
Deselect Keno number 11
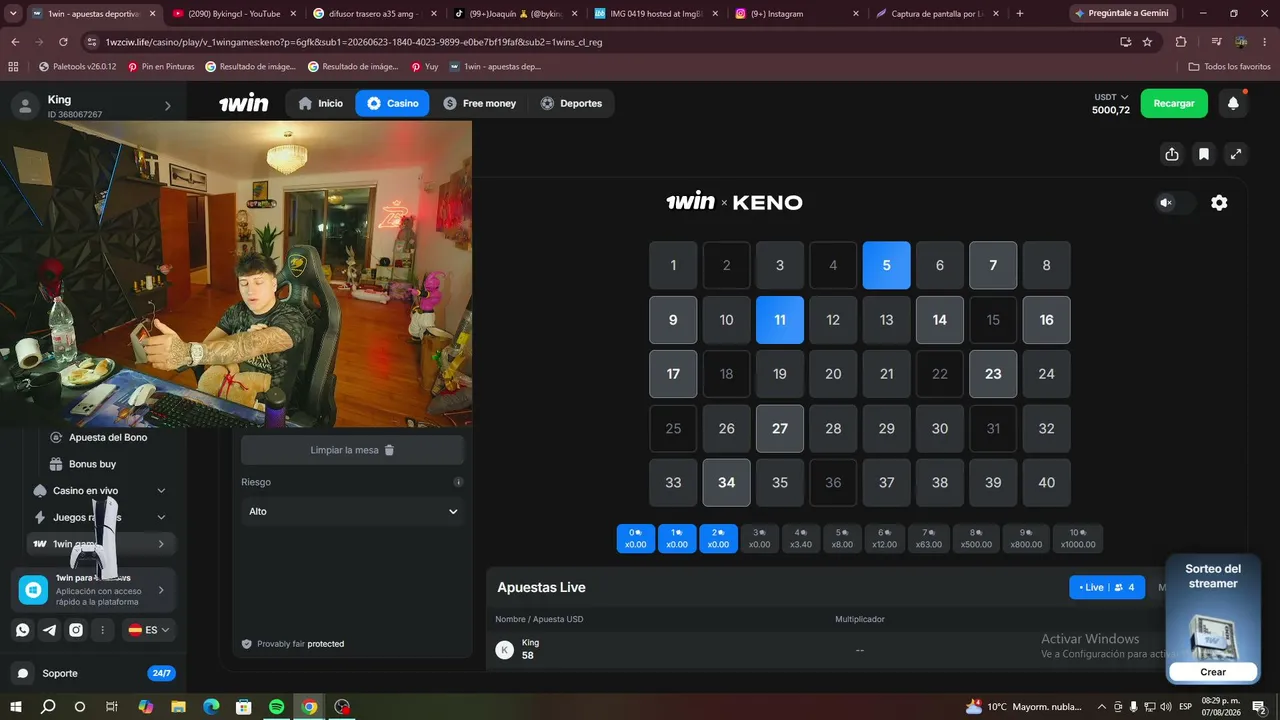[780, 320]
